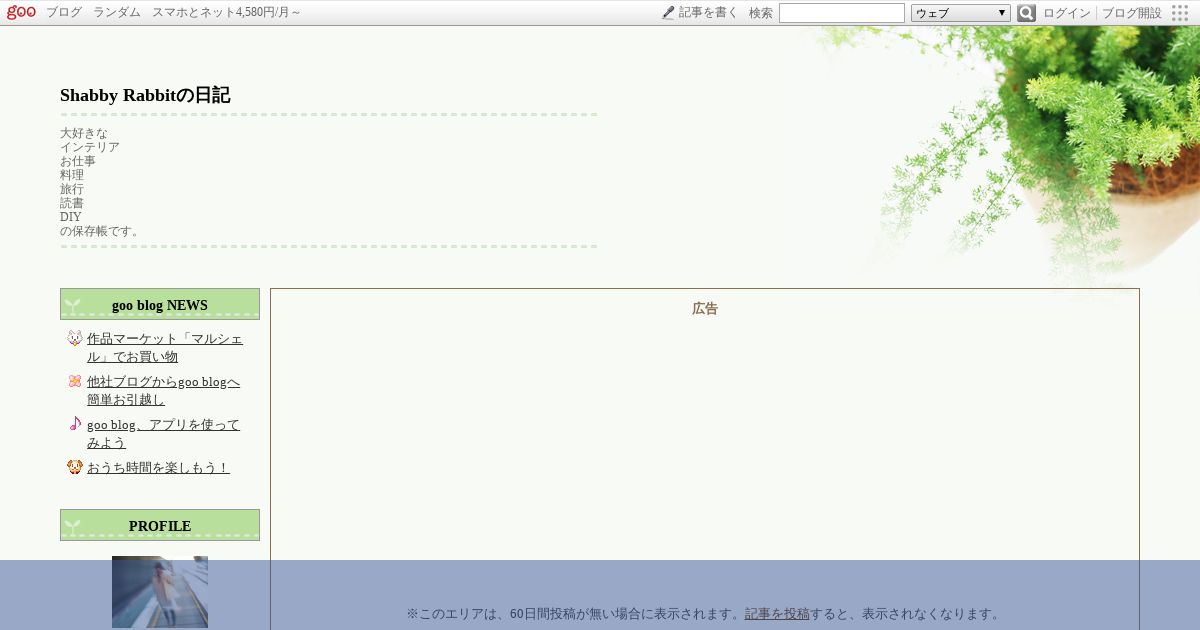Screen dimensions: 1200x630
Task: Click the flower icon beside blog-moving link
Action: (x=75, y=381)
